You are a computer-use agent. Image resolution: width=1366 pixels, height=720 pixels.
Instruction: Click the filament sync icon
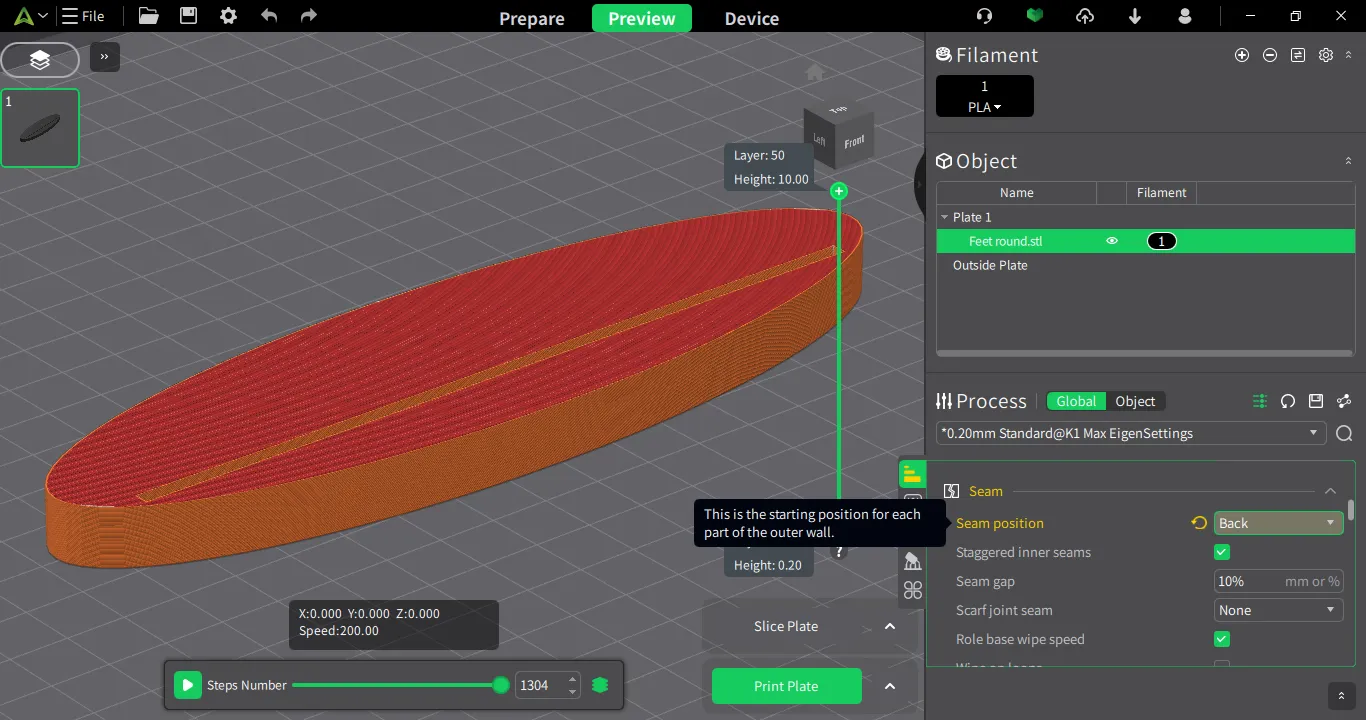pyautogui.click(x=1298, y=56)
